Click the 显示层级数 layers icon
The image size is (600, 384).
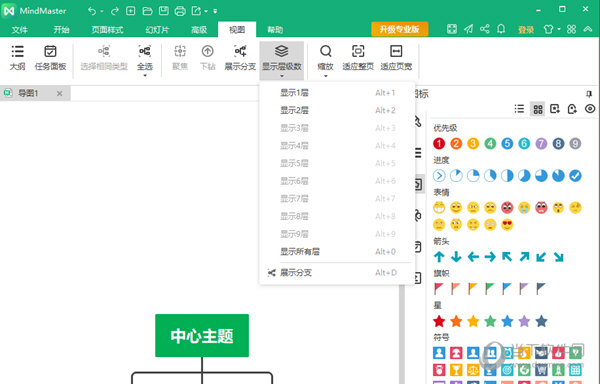[282, 51]
